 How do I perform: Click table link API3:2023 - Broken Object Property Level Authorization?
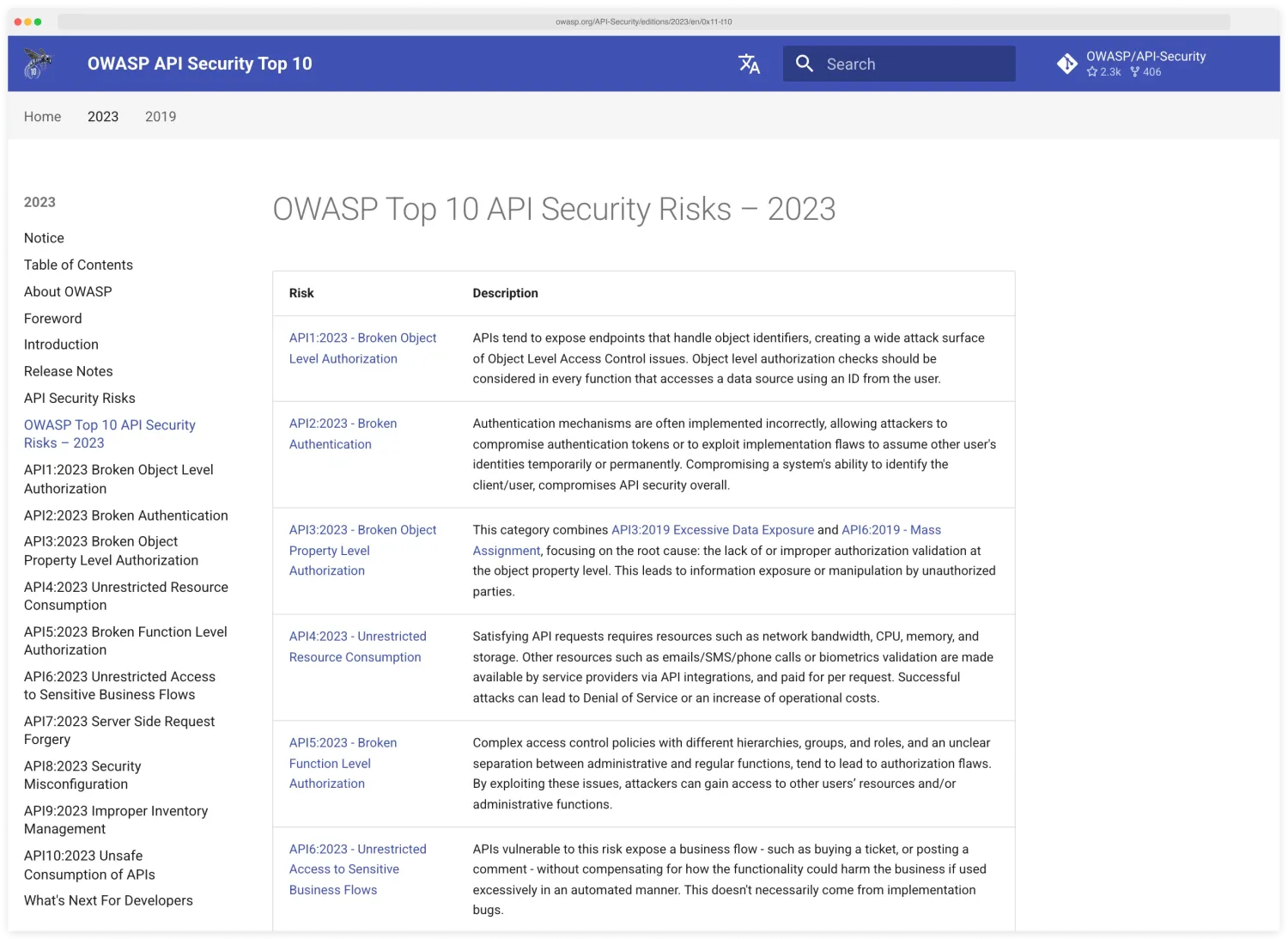pos(362,550)
